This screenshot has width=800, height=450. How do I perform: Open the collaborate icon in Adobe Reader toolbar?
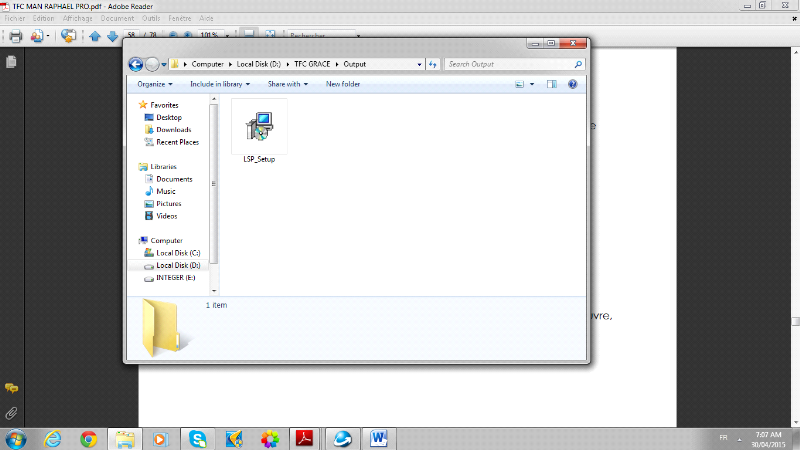coord(37,36)
